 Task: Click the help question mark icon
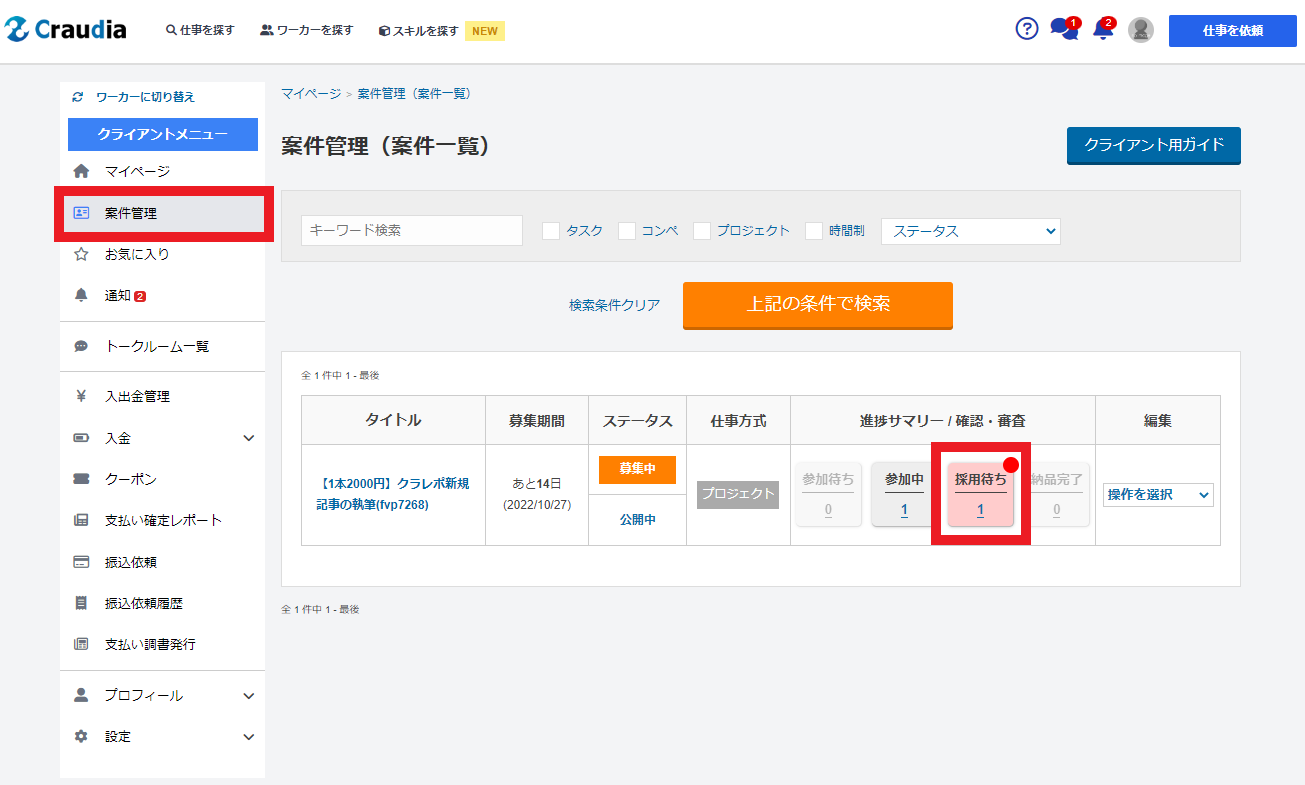(1027, 29)
